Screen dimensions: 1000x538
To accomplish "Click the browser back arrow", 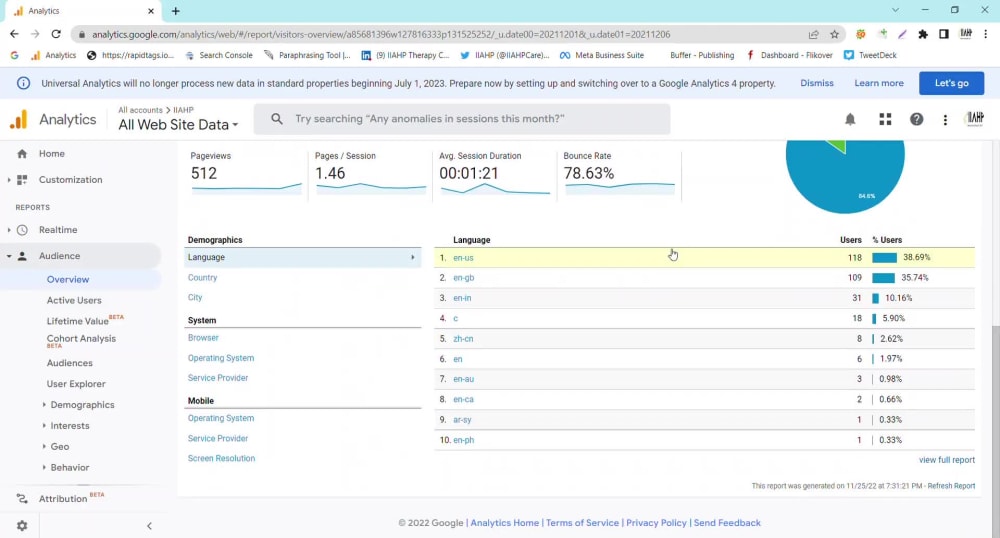I will [14, 34].
